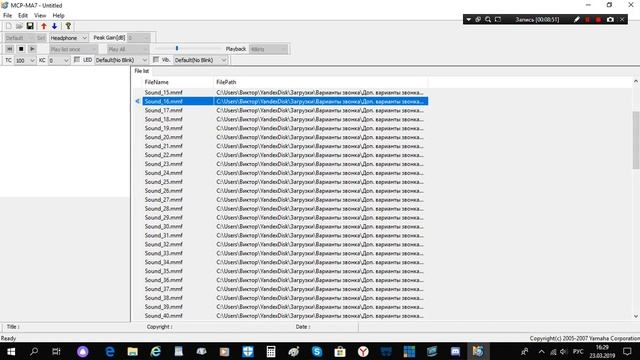
Task: Open the KC value dropdown
Action: click(x=59, y=60)
